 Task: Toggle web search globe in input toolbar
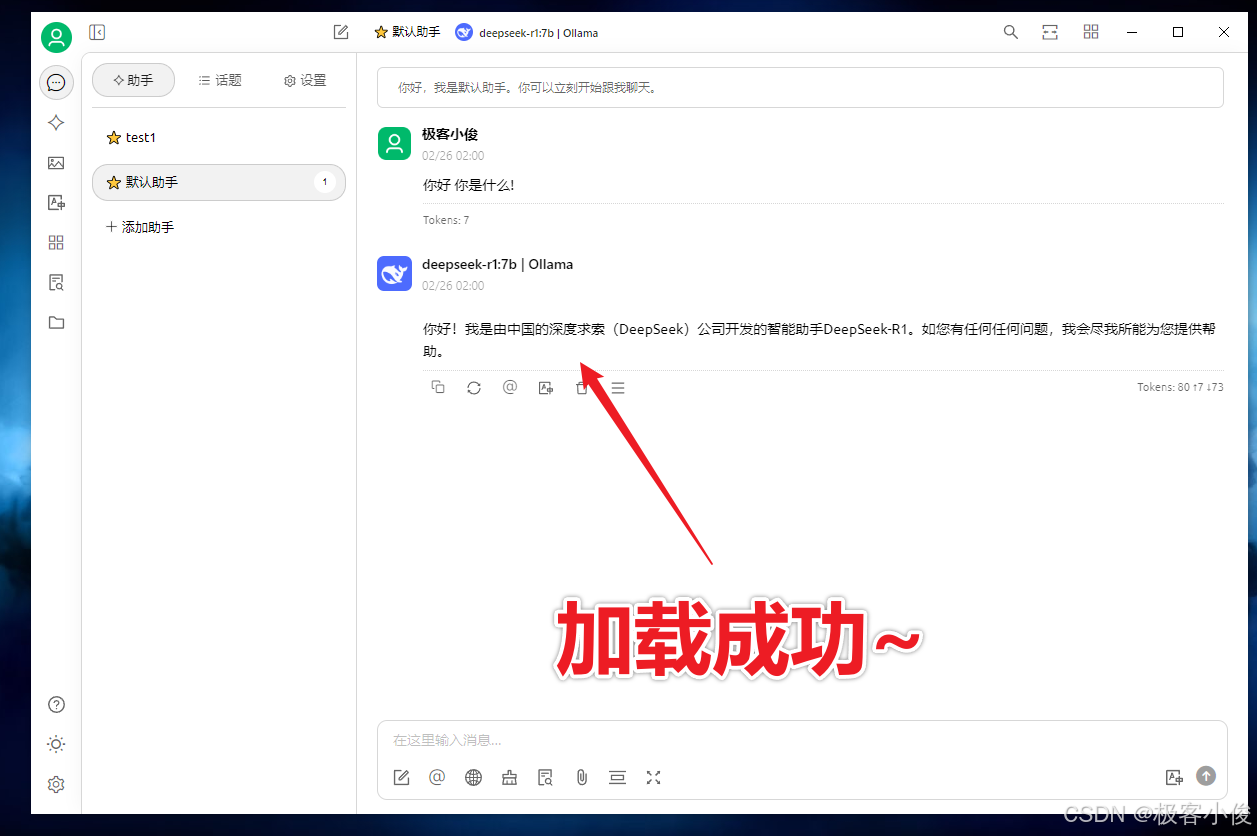click(473, 777)
